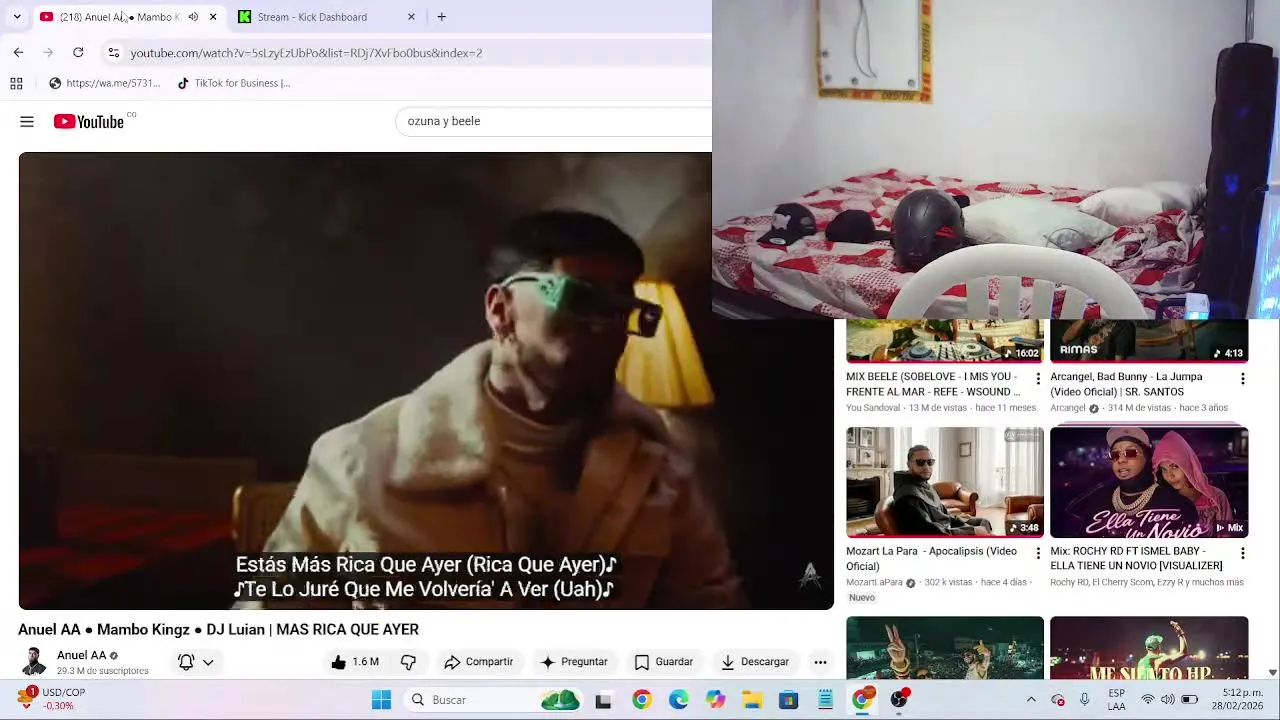1280x720 pixels.
Task: Open Mozart La Para Apocalipsis thumbnail
Action: [945, 482]
